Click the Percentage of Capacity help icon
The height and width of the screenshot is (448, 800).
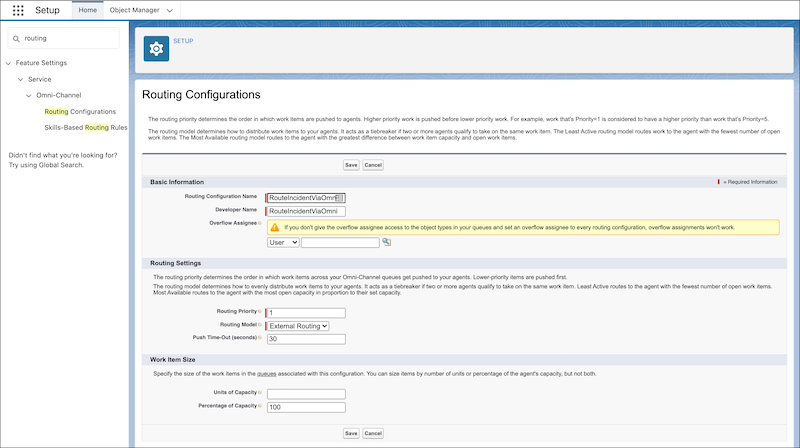260,406
